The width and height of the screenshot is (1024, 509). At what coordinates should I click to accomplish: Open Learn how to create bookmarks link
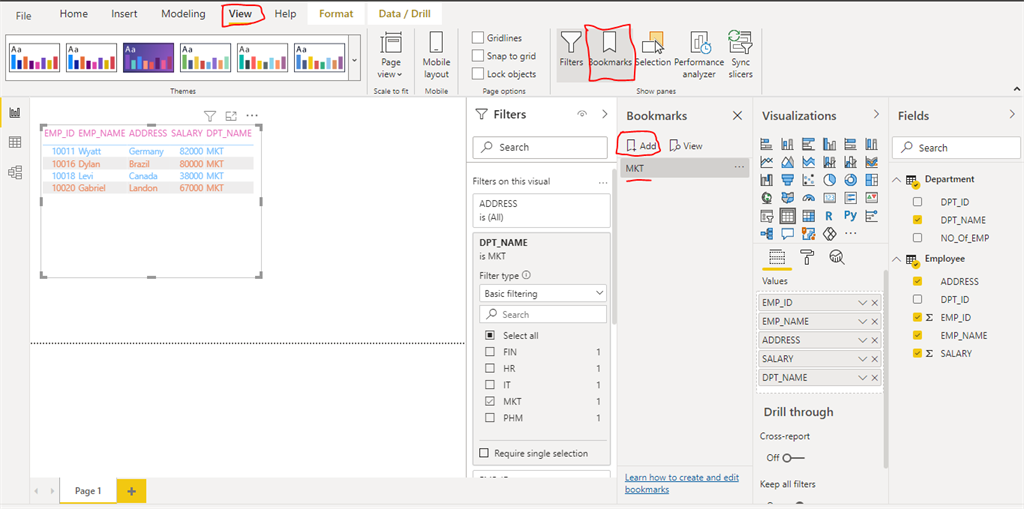pos(682,484)
